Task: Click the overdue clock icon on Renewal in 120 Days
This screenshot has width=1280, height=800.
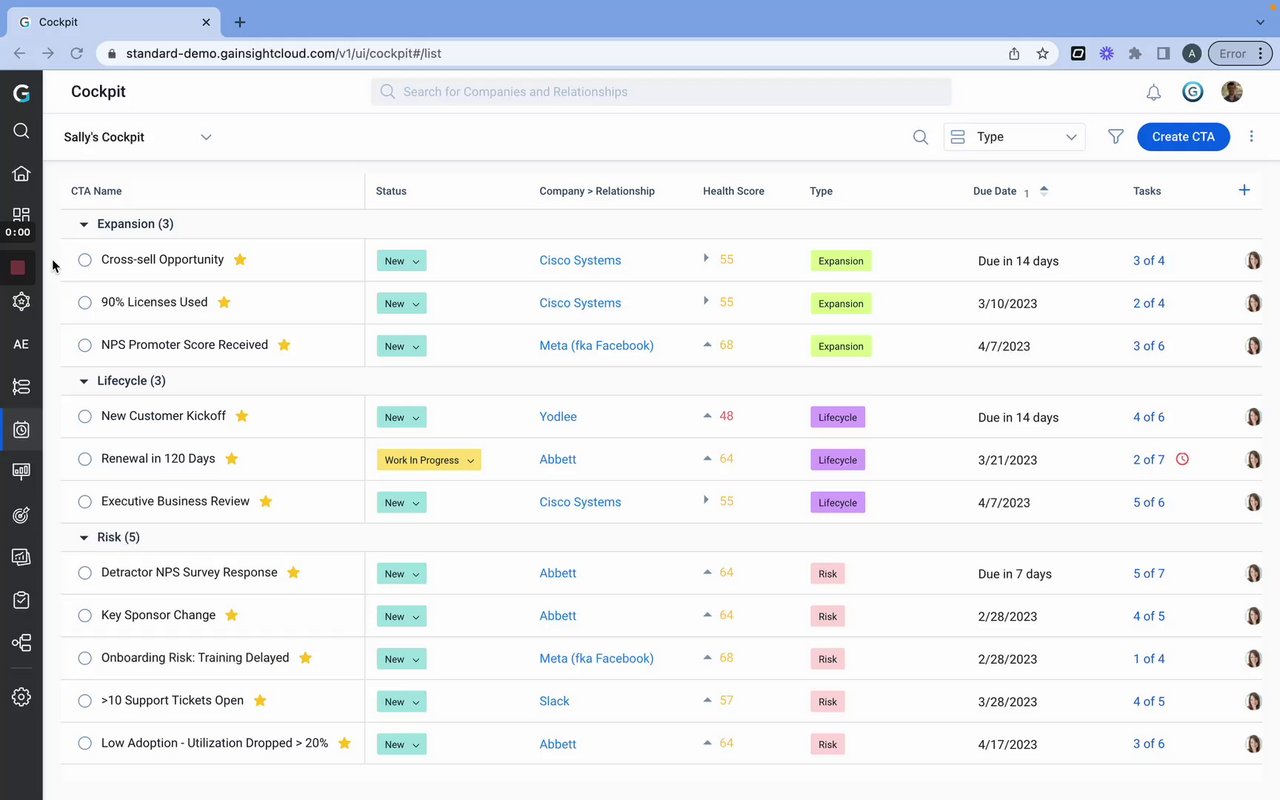Action: [x=1182, y=459]
